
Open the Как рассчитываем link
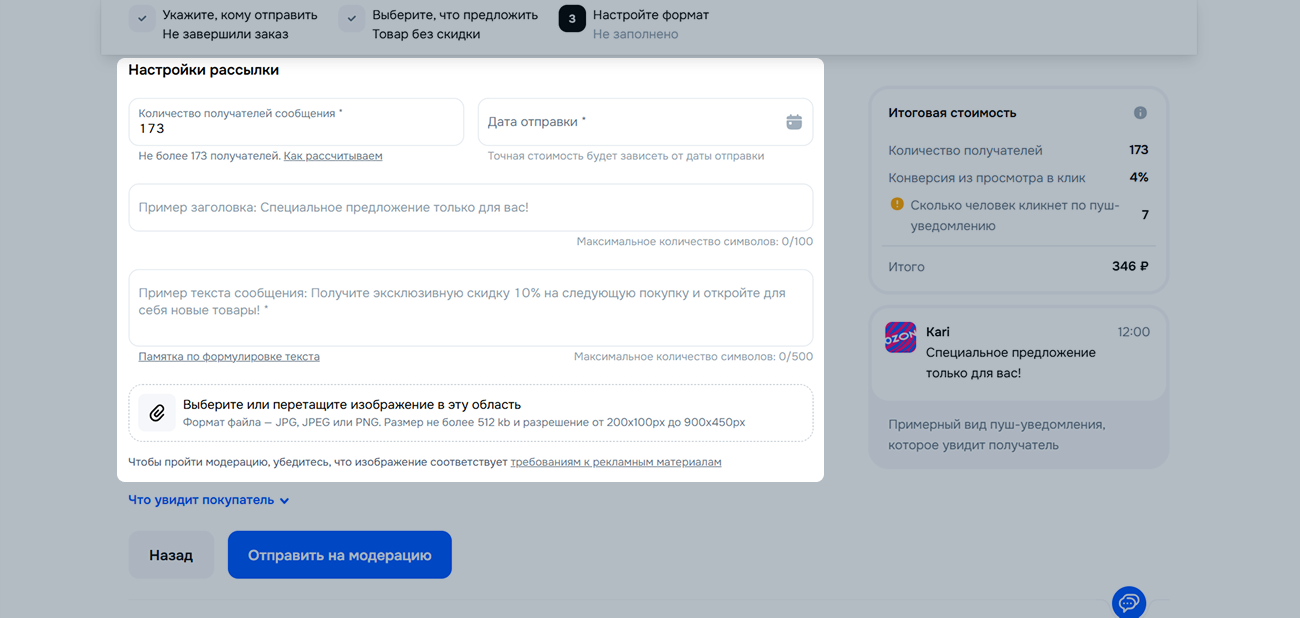(x=333, y=156)
